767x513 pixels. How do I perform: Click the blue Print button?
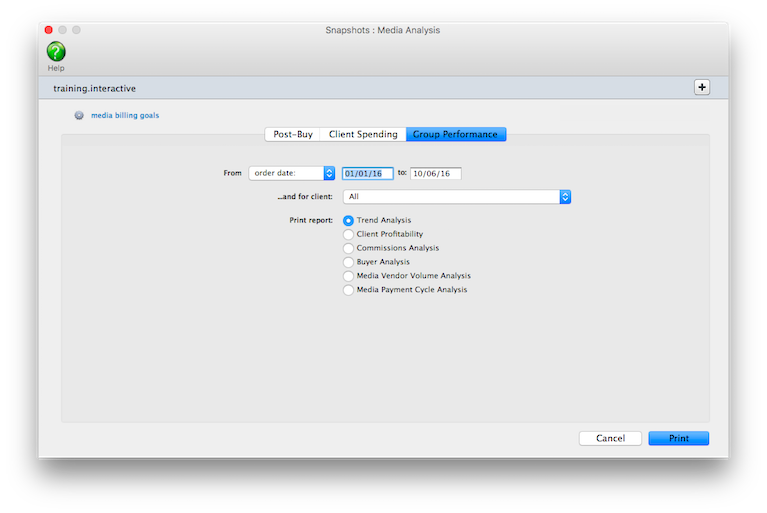pos(678,438)
